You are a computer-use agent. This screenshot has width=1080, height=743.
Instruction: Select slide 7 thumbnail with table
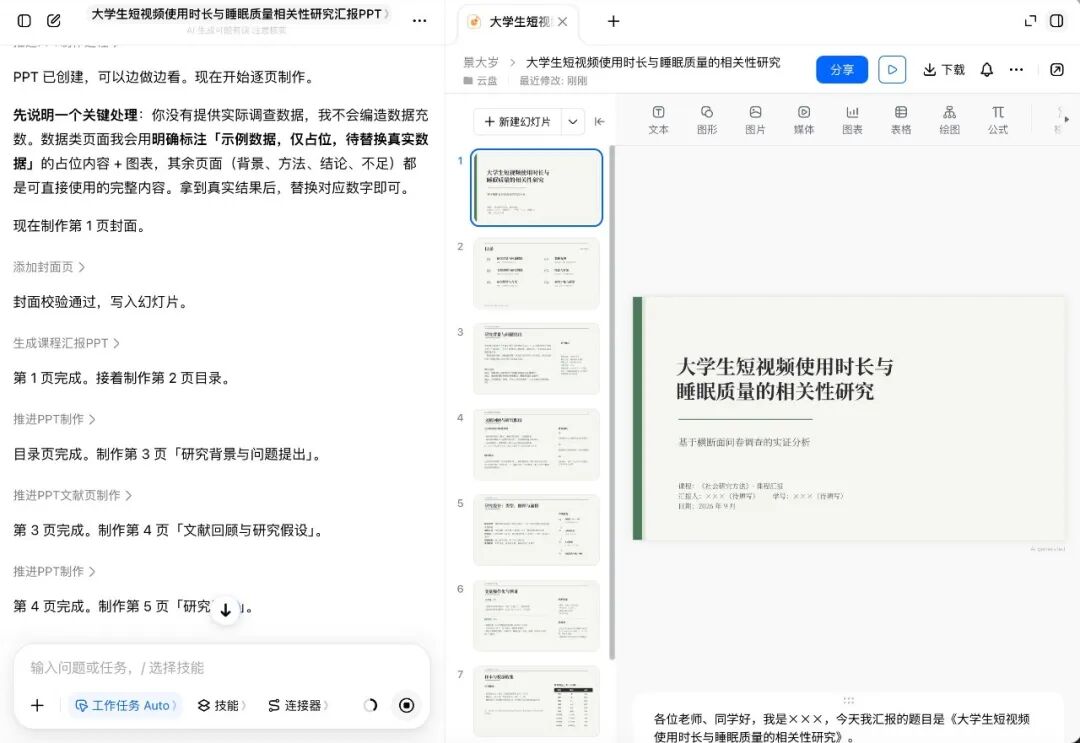(x=536, y=701)
